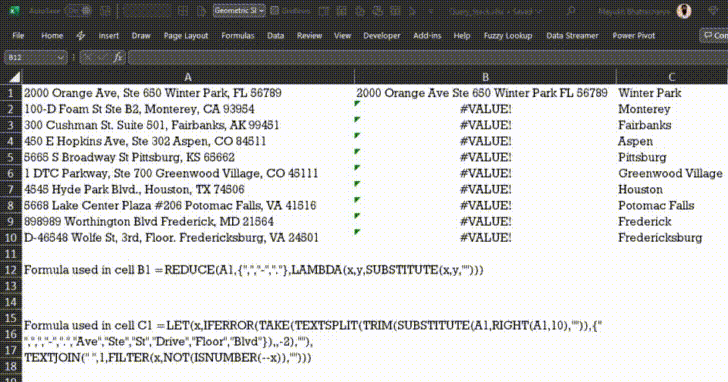Image resolution: width=728 pixels, height=382 pixels.
Task: Select row 5 header
Action: (x=11, y=157)
